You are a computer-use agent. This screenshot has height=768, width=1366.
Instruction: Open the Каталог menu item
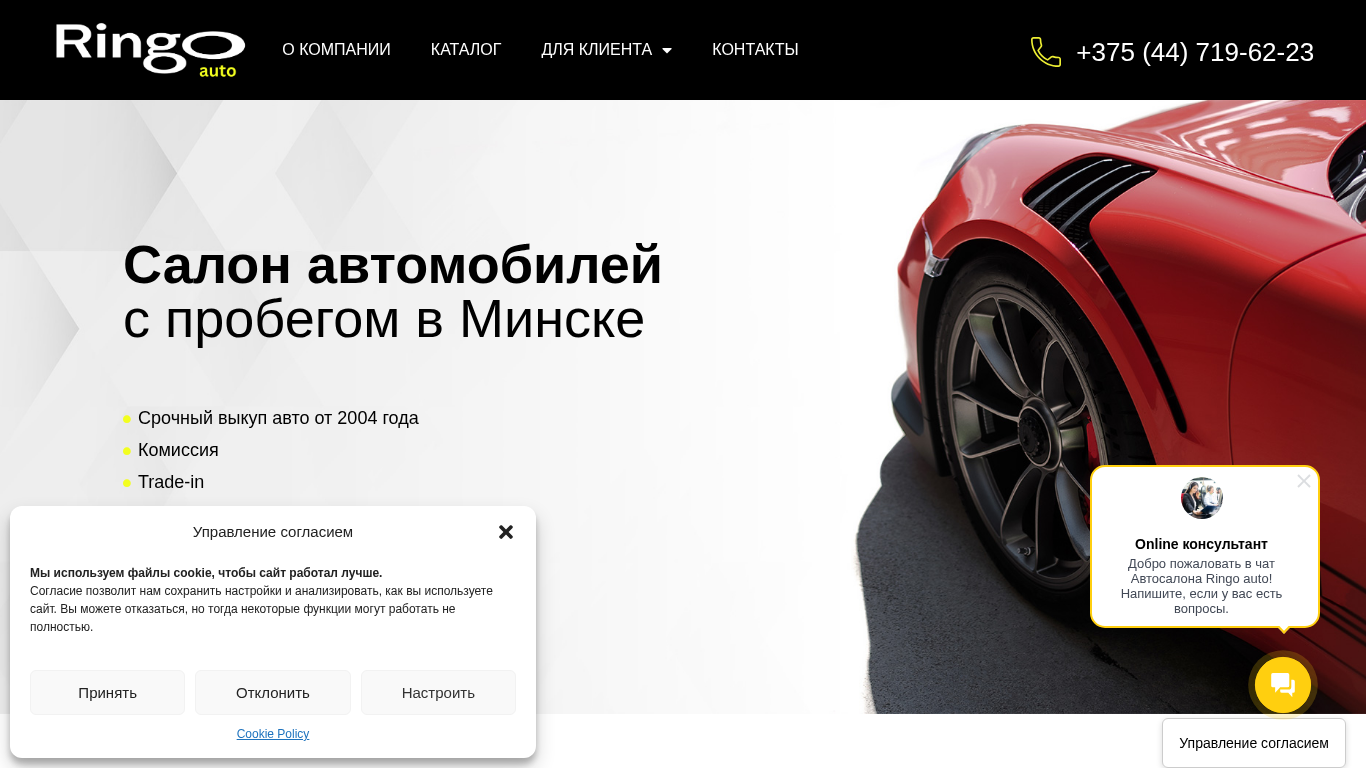[x=466, y=50]
